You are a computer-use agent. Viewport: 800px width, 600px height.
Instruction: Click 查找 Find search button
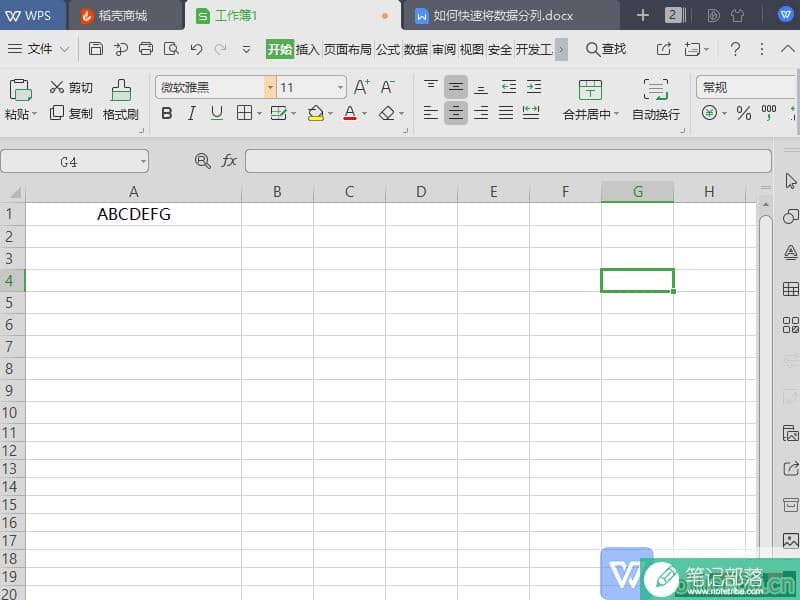[x=606, y=49]
